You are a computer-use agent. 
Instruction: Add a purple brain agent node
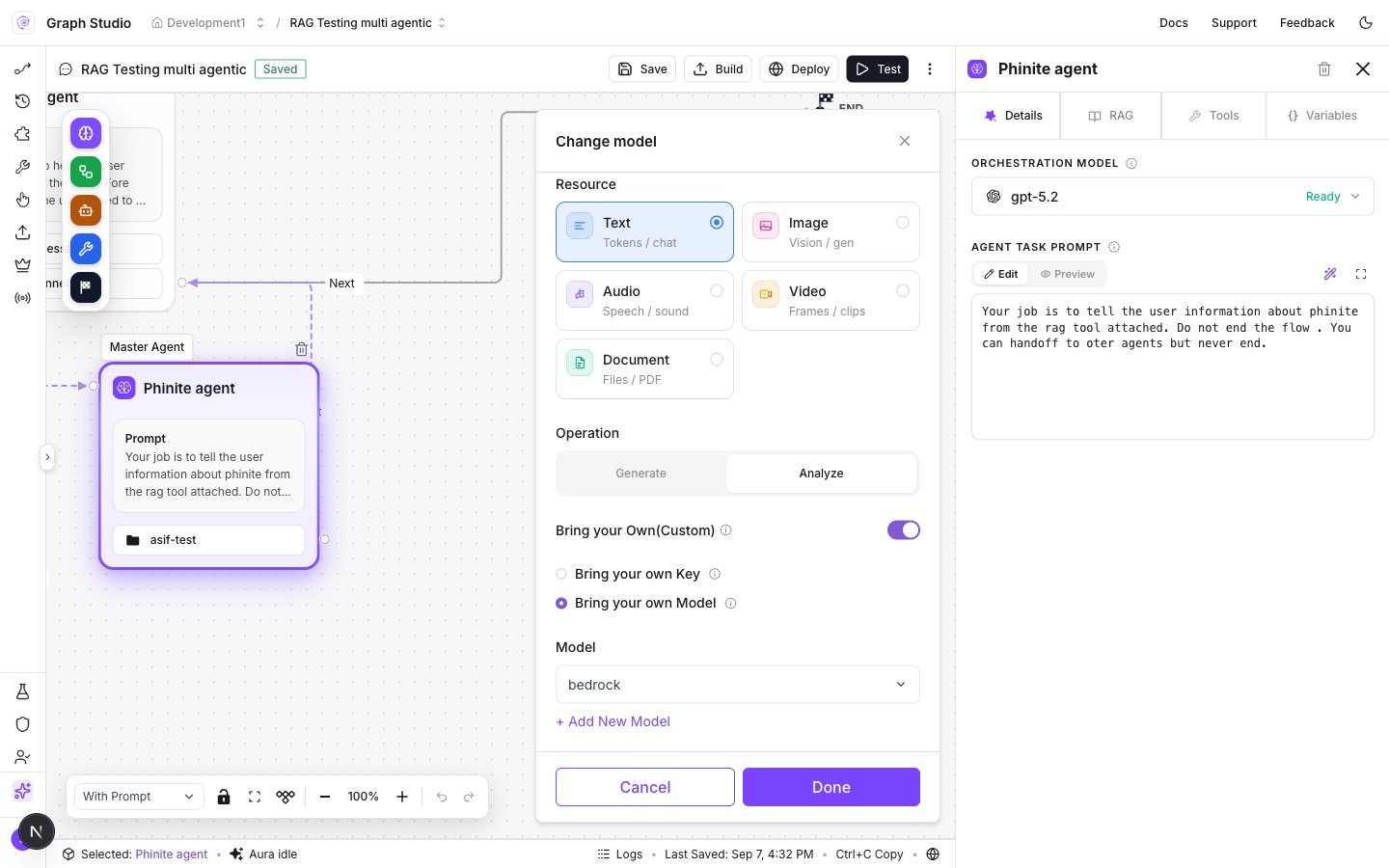[x=86, y=133]
